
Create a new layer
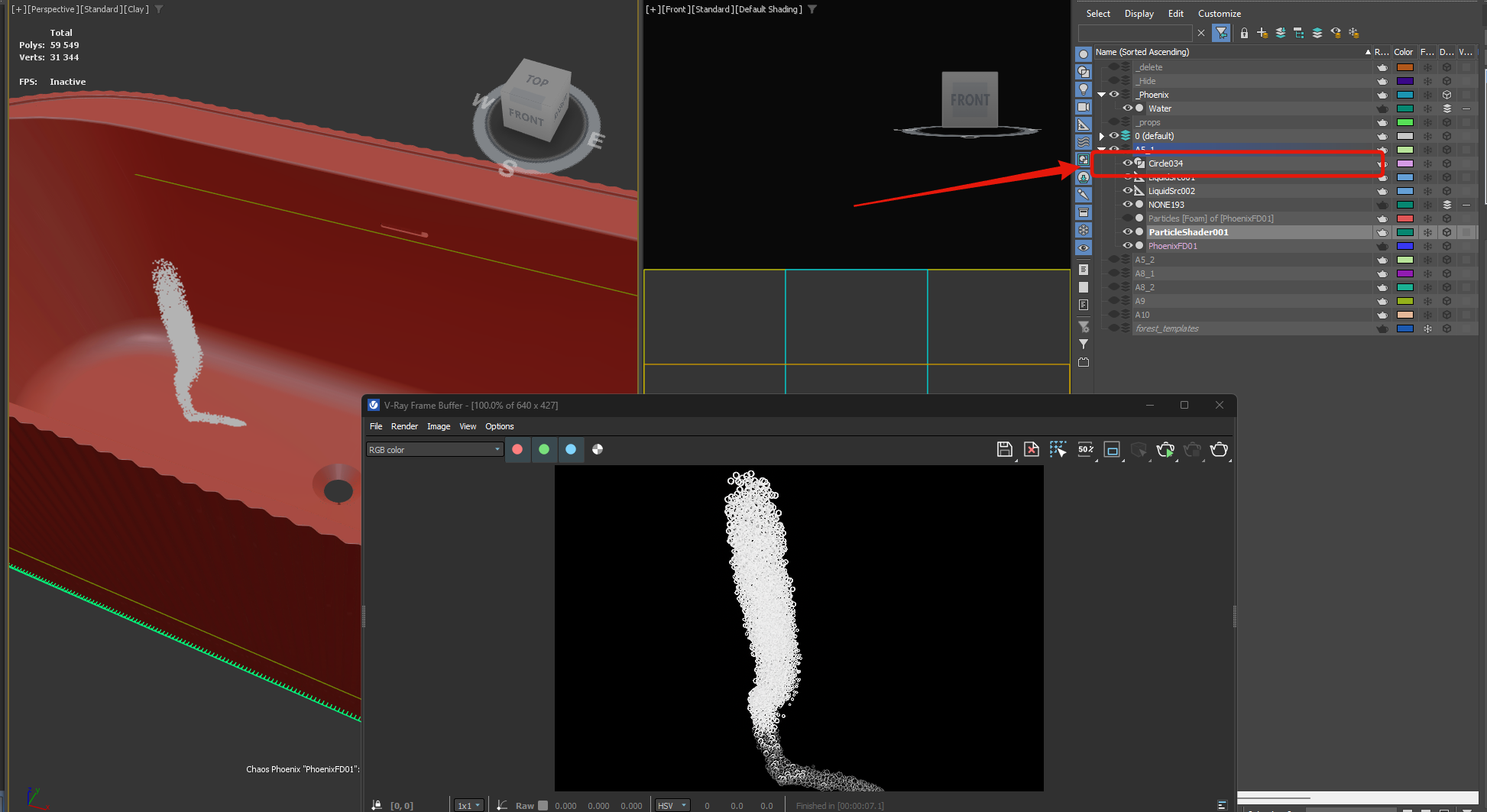point(1262,33)
